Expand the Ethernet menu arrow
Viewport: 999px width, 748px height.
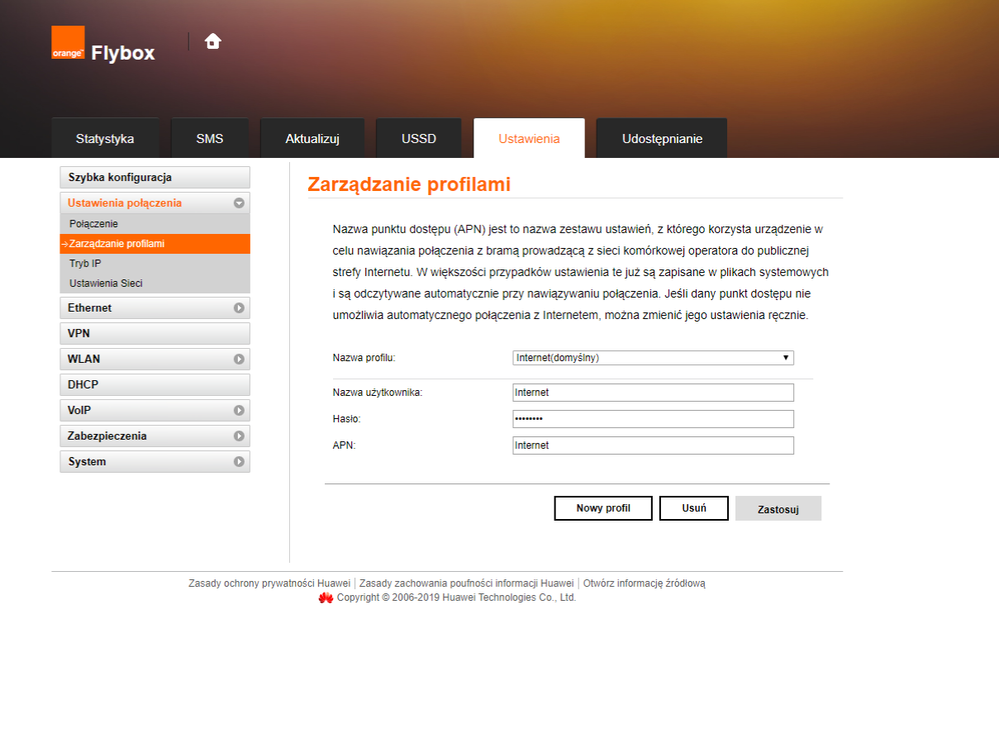click(x=239, y=309)
